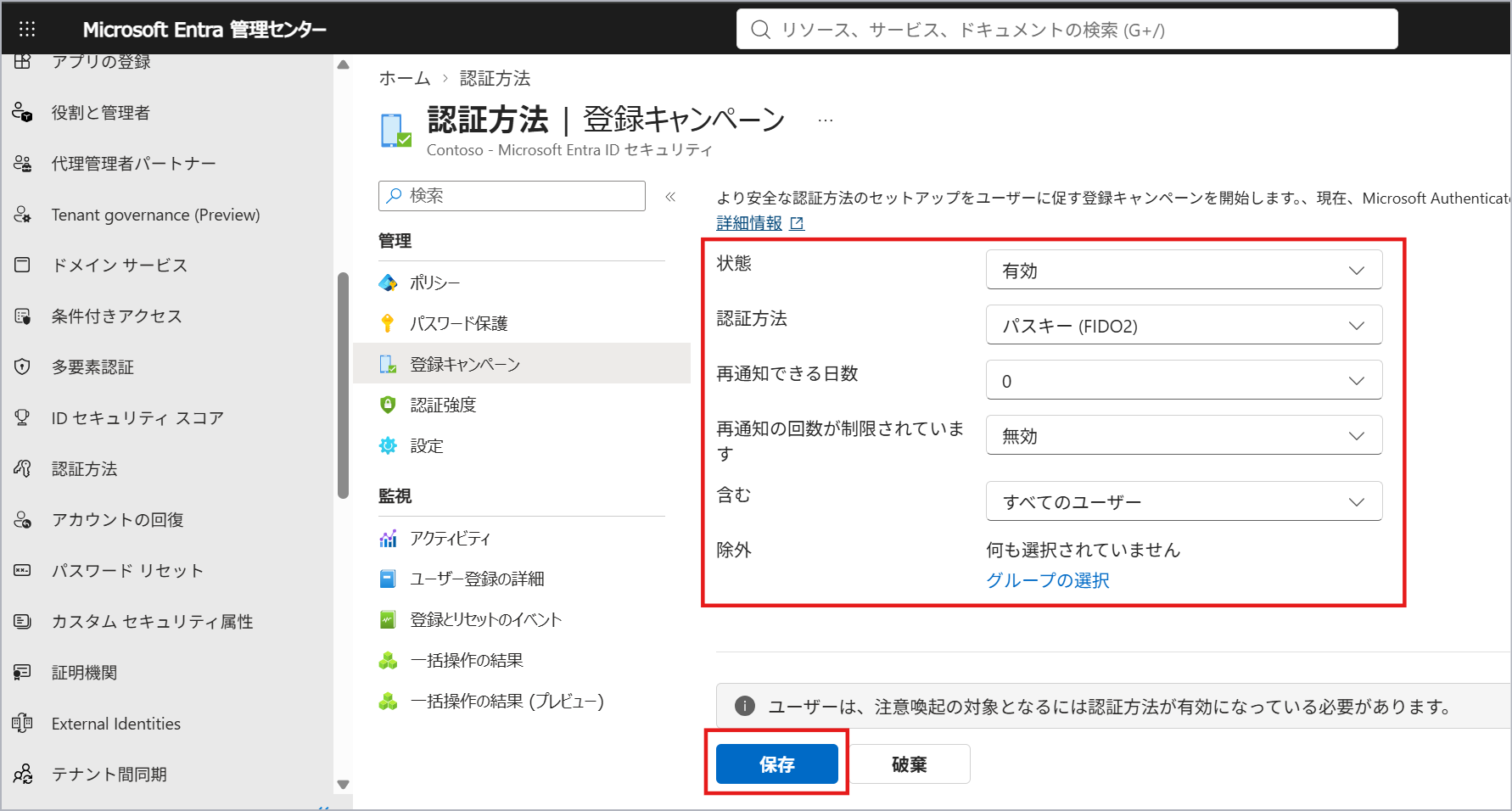Screen dimensions: 1512x811
Task: Open the 詳細情報 link
Action: (x=759, y=222)
